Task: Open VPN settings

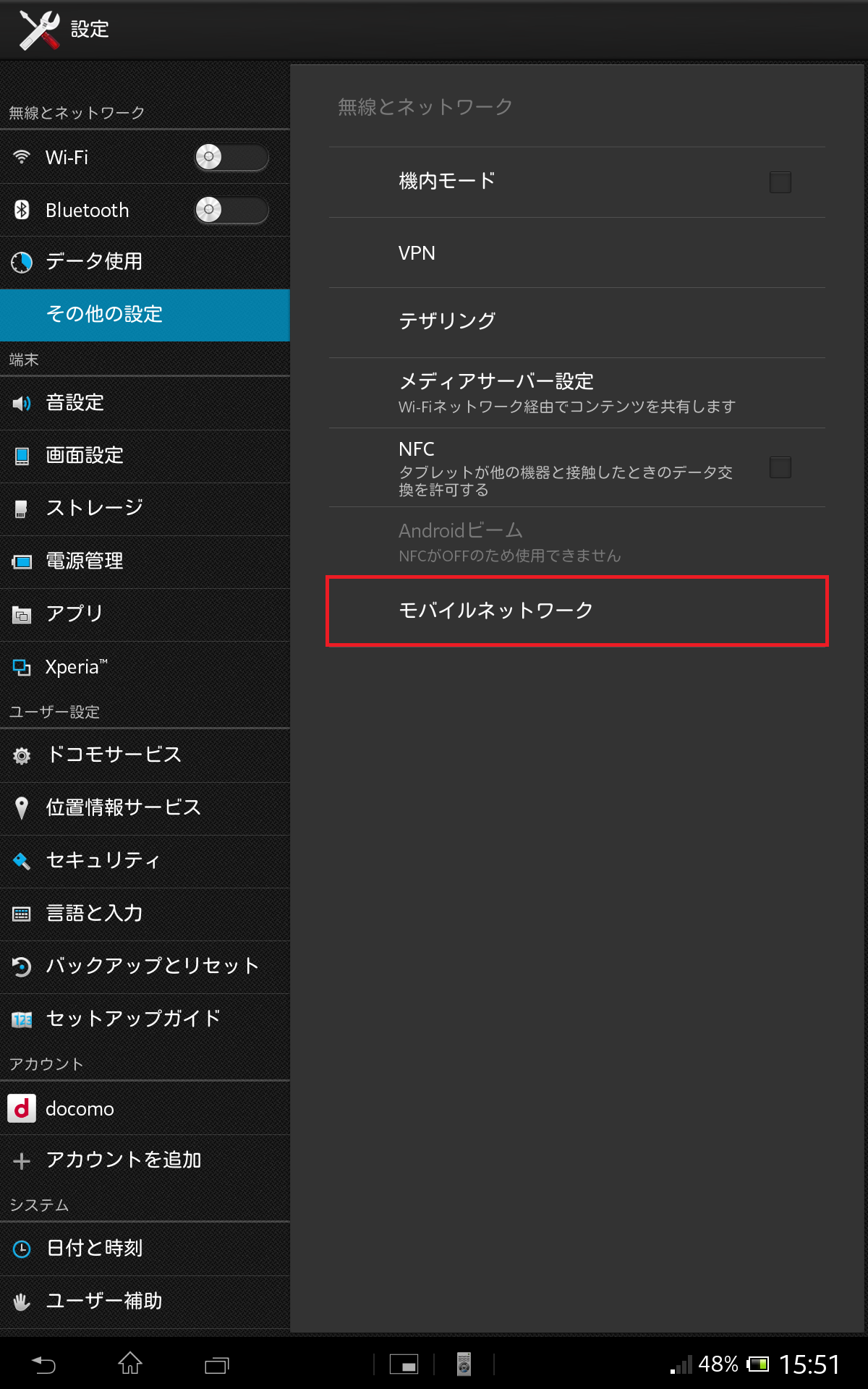Action: pyautogui.click(x=577, y=253)
